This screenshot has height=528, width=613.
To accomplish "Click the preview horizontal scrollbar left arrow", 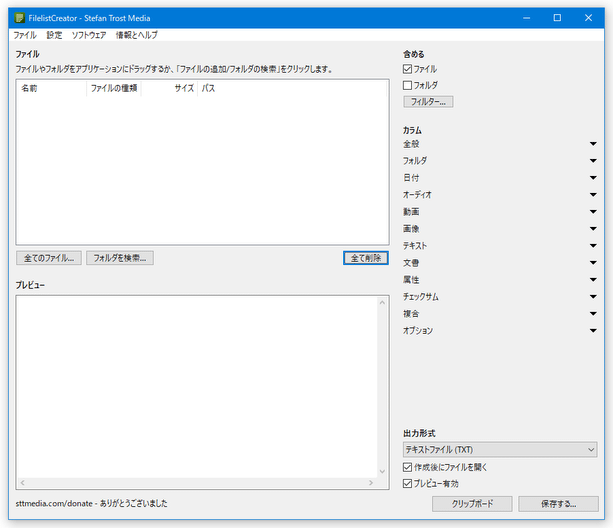I will (23, 483).
